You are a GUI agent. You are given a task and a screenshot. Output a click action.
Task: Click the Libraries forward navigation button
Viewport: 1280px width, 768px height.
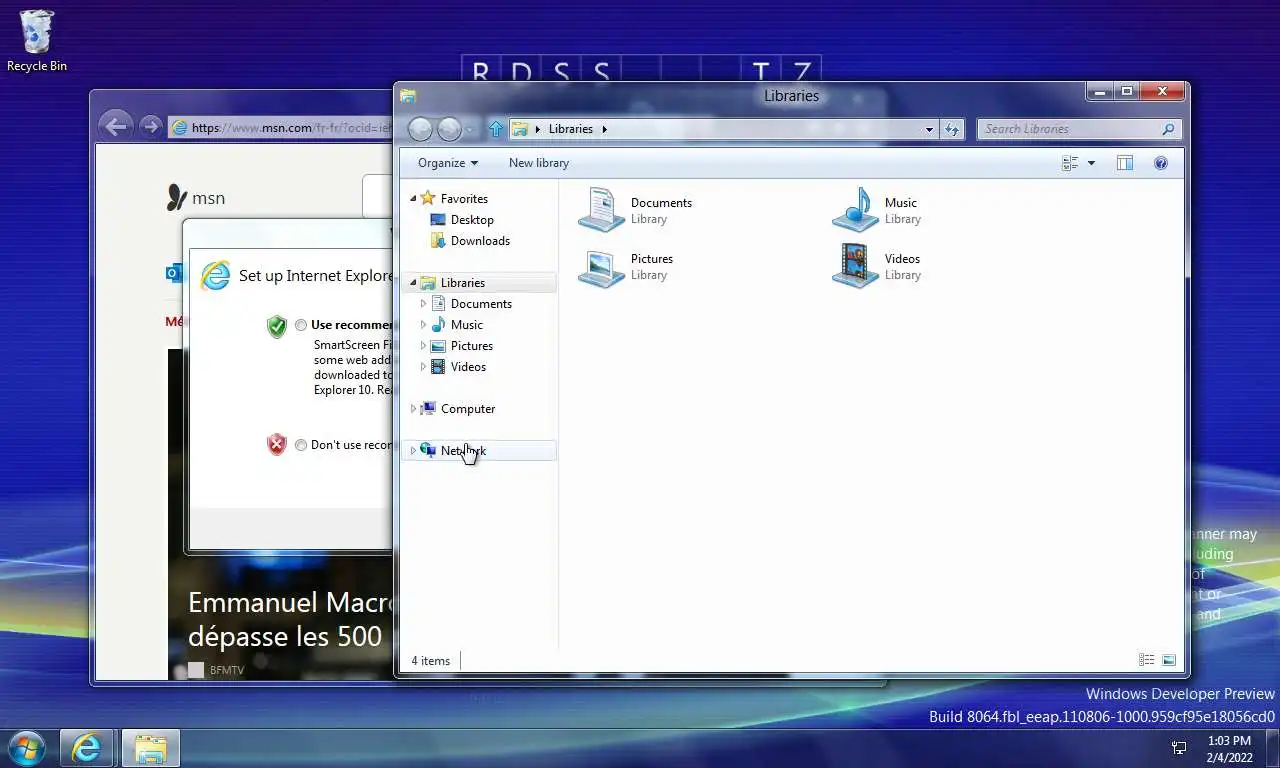coord(449,129)
